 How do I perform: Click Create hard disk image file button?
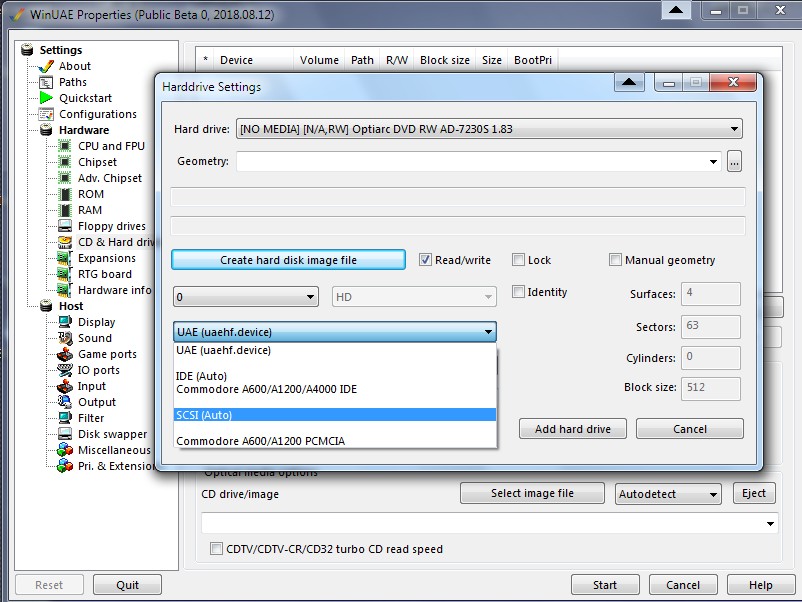tap(288, 260)
